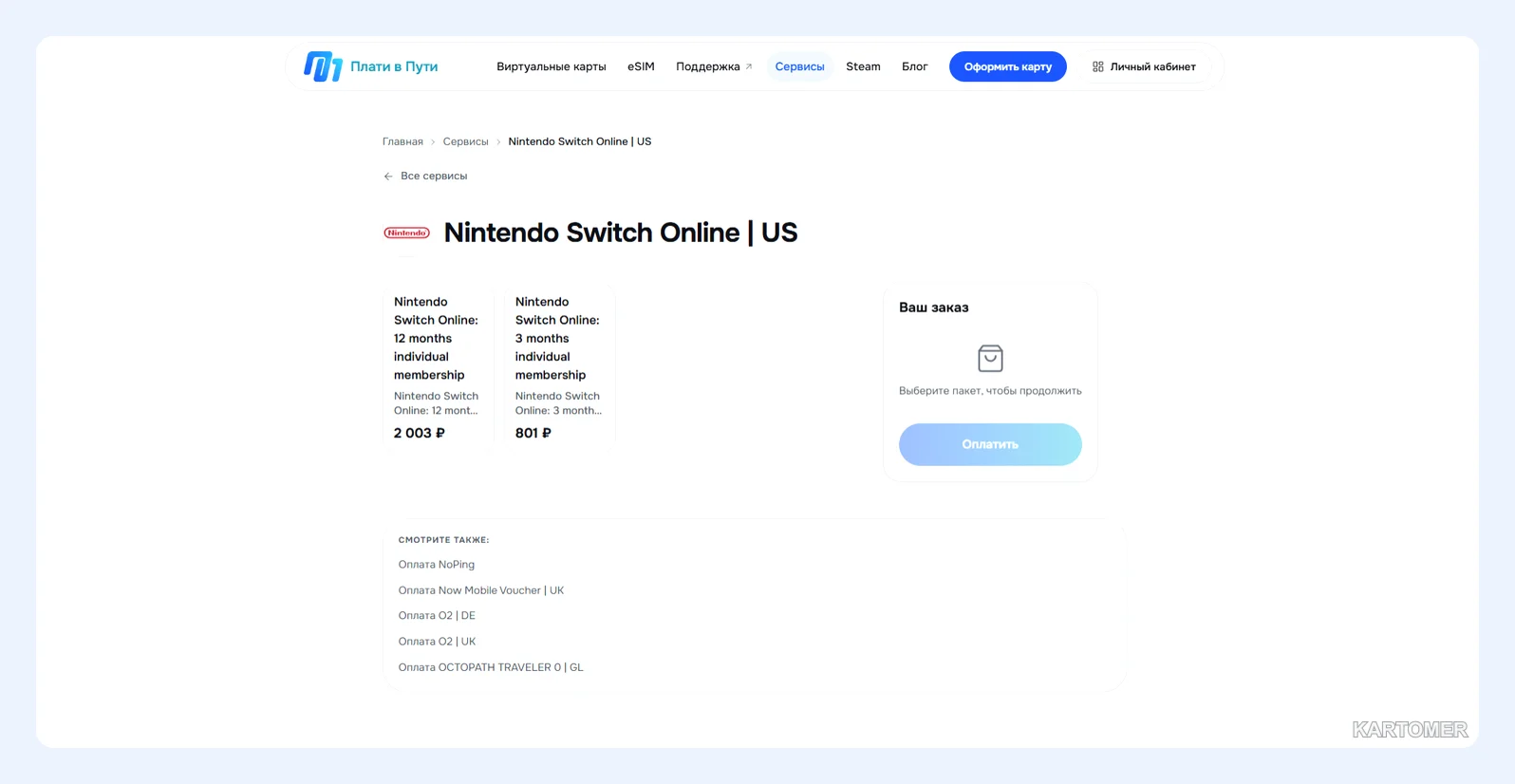Click the grid icon next to Личный кабинет
The width and height of the screenshot is (1515, 784).
(1097, 66)
